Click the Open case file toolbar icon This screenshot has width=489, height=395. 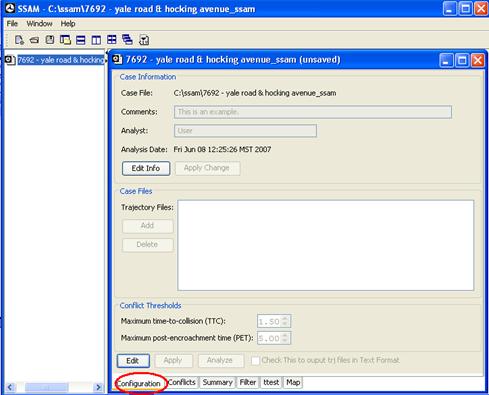coord(34,40)
